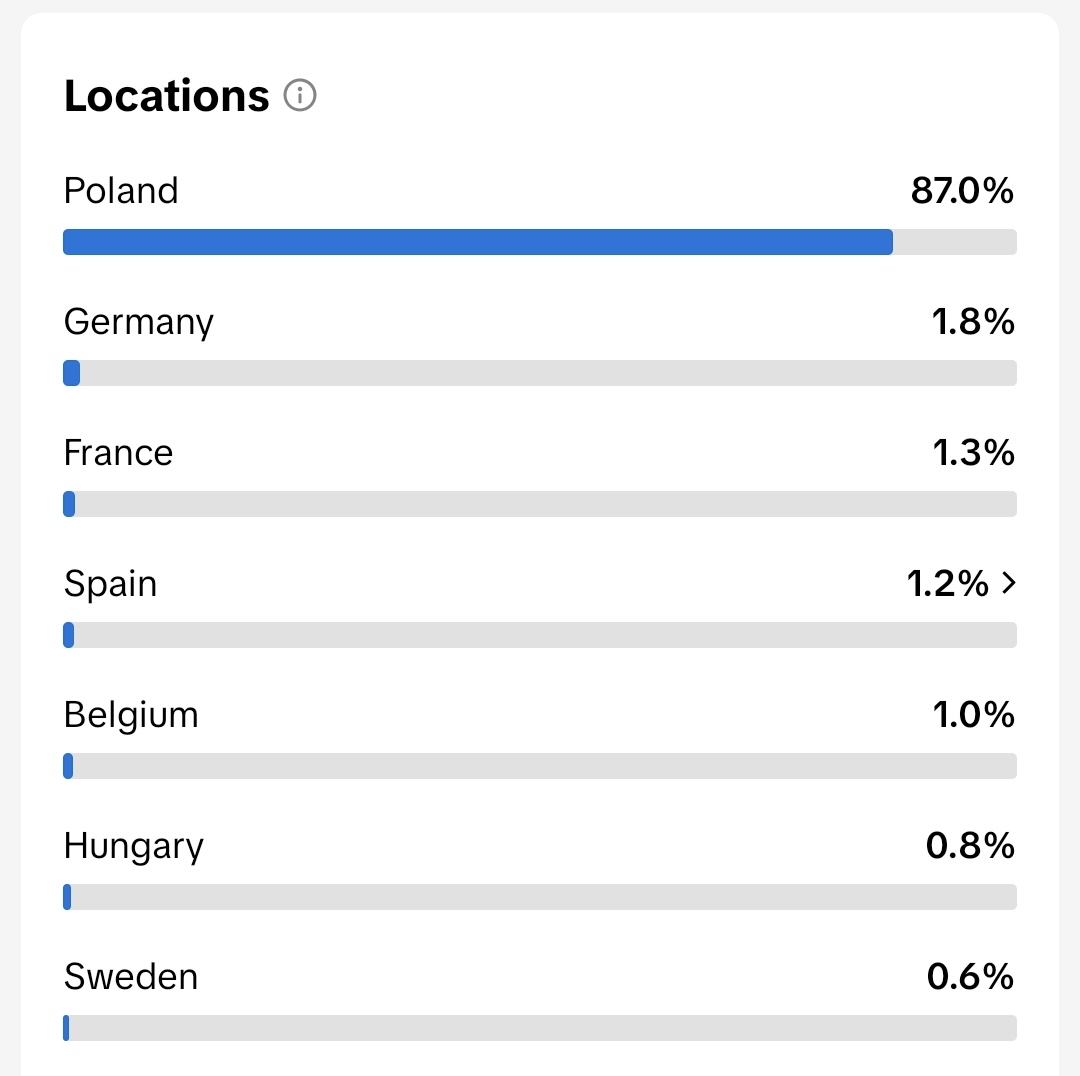Image resolution: width=1080 pixels, height=1076 pixels.
Task: Click the France location label
Action: 118,452
